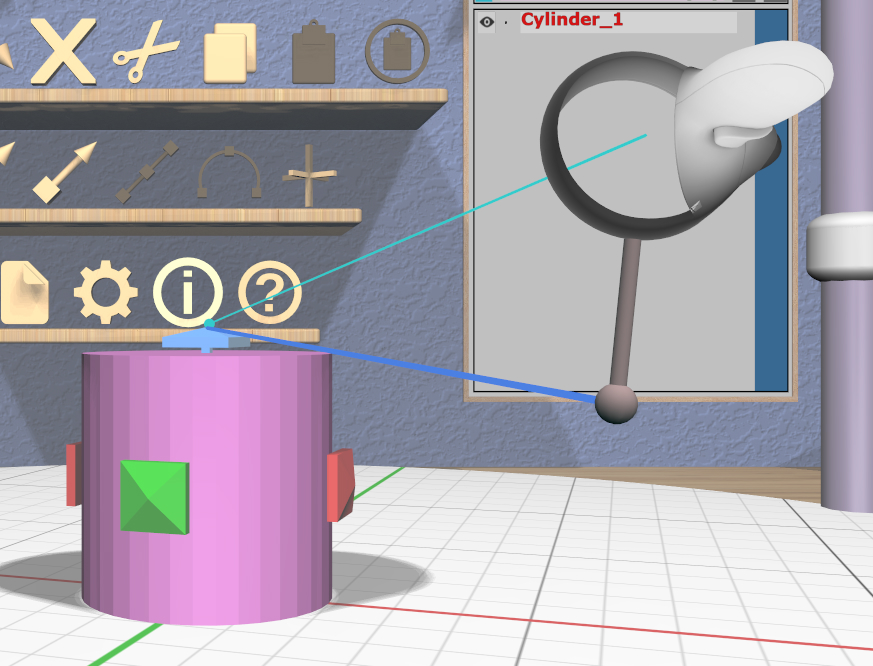The image size is (873, 666).
Task: Open the Info circle icon
Action: tap(187, 292)
